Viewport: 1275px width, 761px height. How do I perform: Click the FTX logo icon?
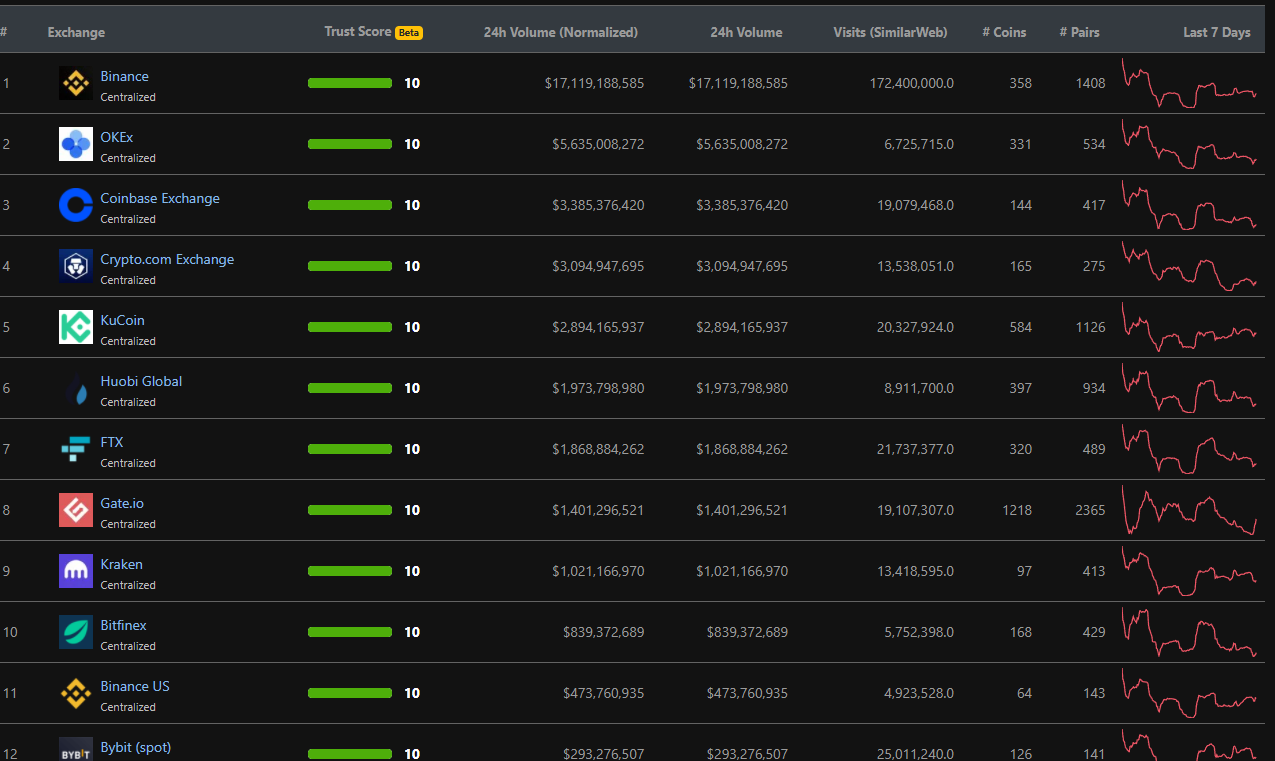76,450
